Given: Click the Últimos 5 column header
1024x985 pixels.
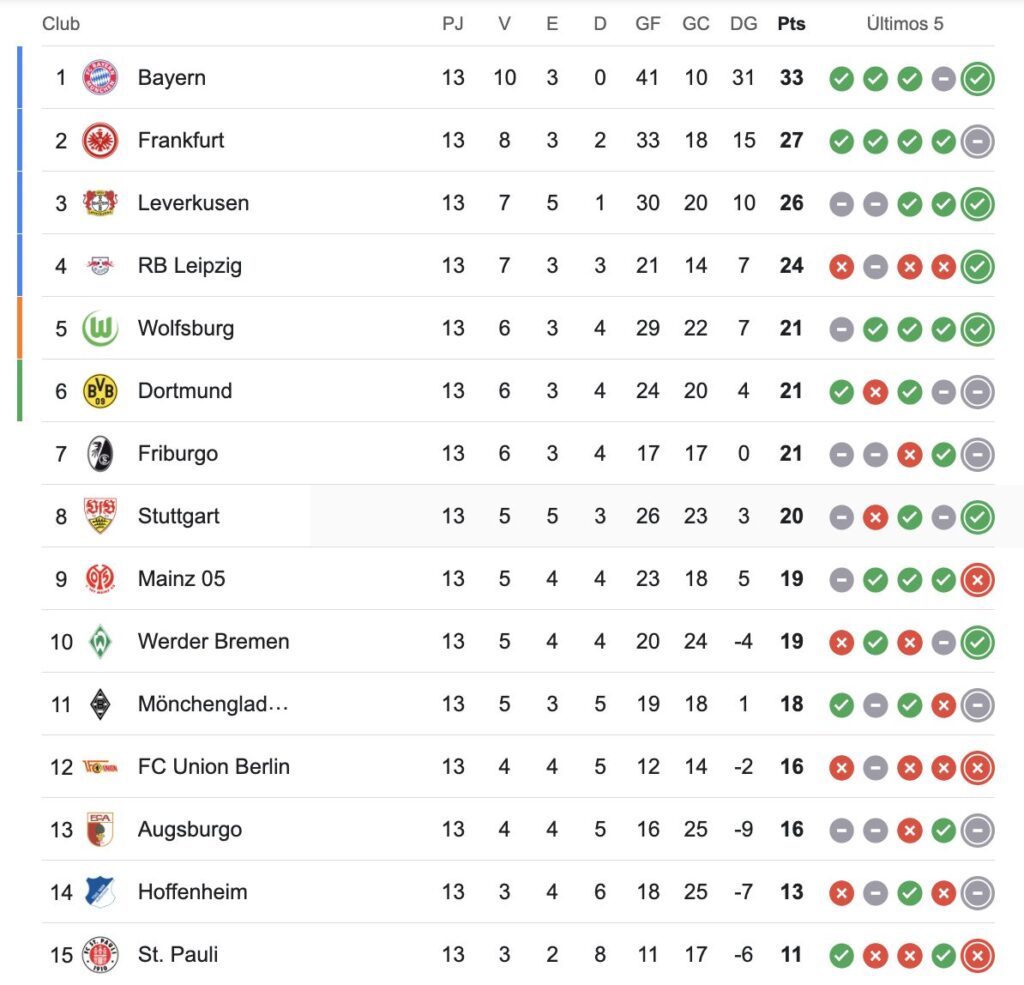Looking at the screenshot, I should 905,24.
